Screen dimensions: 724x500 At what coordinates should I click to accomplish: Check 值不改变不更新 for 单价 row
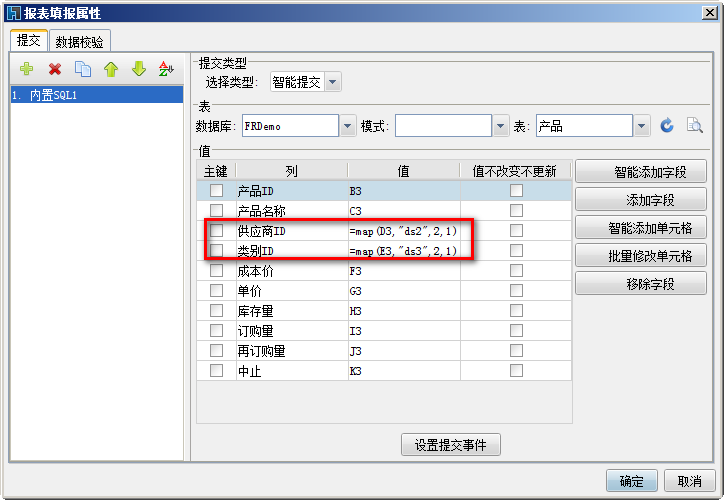point(516,290)
